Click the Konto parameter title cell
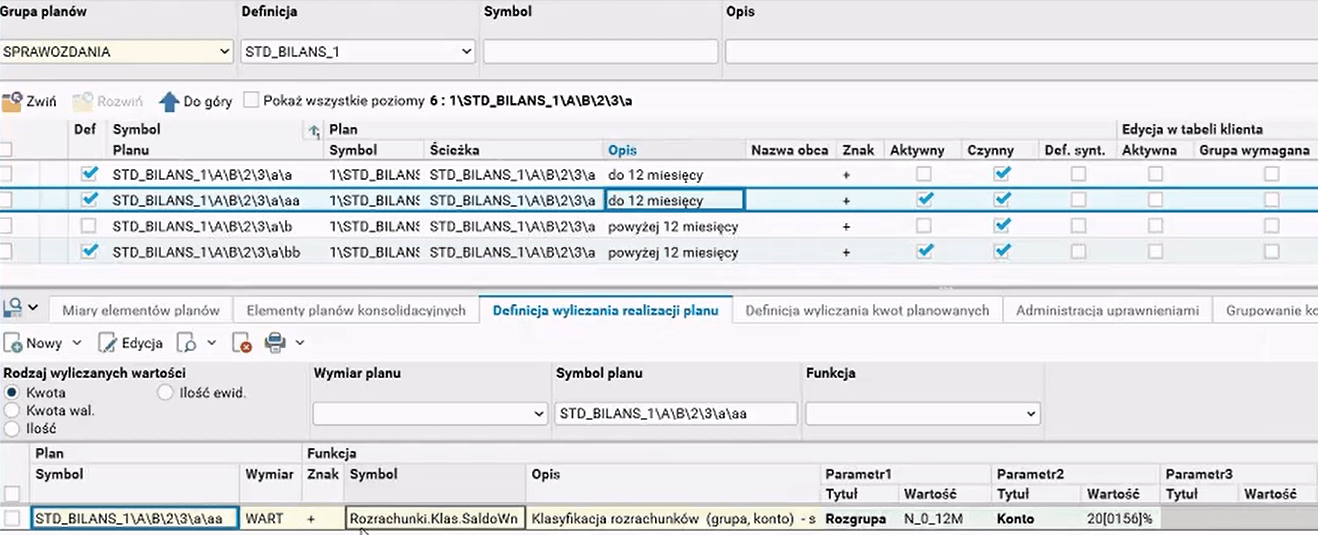 coord(1016,519)
